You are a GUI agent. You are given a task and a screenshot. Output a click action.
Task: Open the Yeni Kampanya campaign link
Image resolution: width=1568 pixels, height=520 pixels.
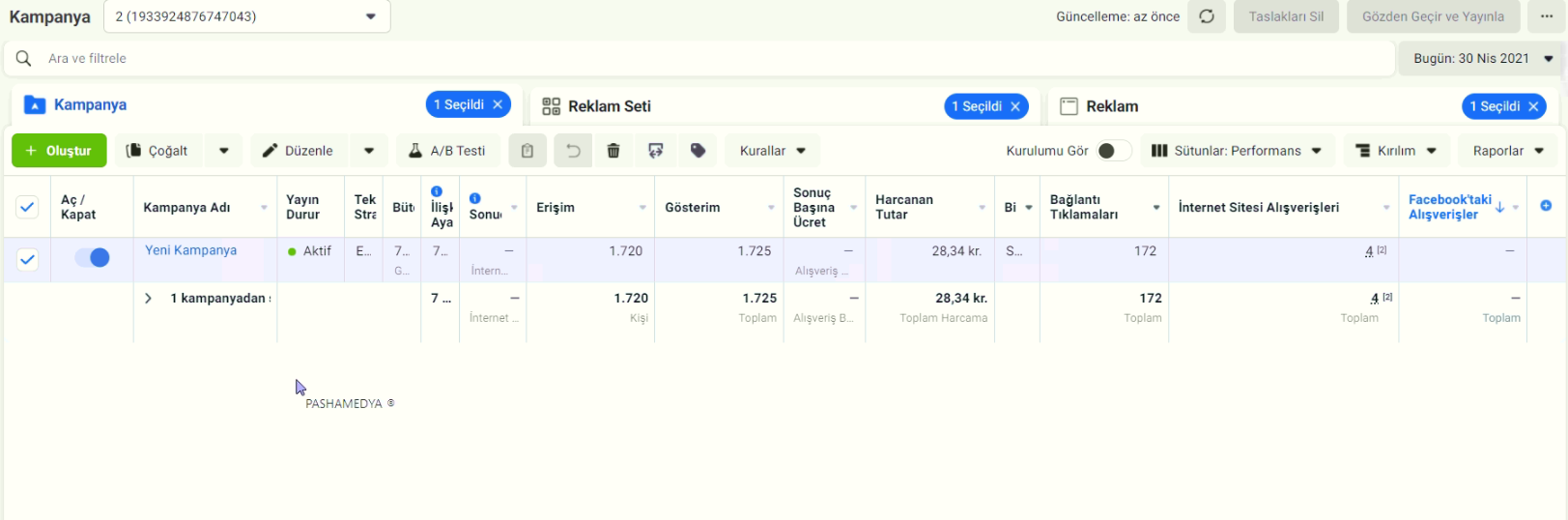pyautogui.click(x=190, y=250)
